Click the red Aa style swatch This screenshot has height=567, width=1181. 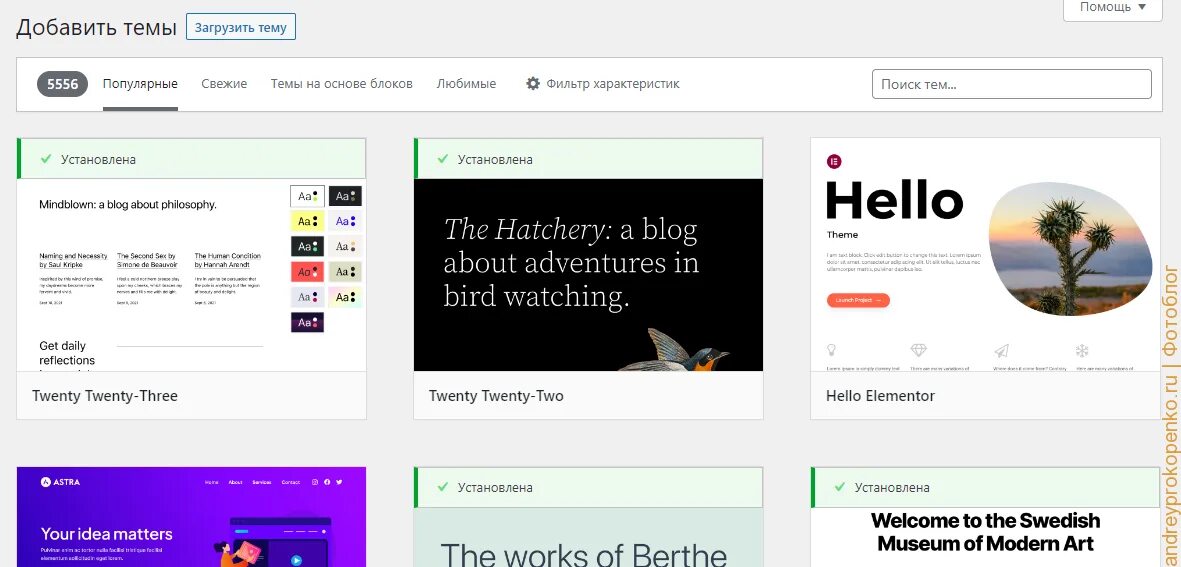[307, 272]
